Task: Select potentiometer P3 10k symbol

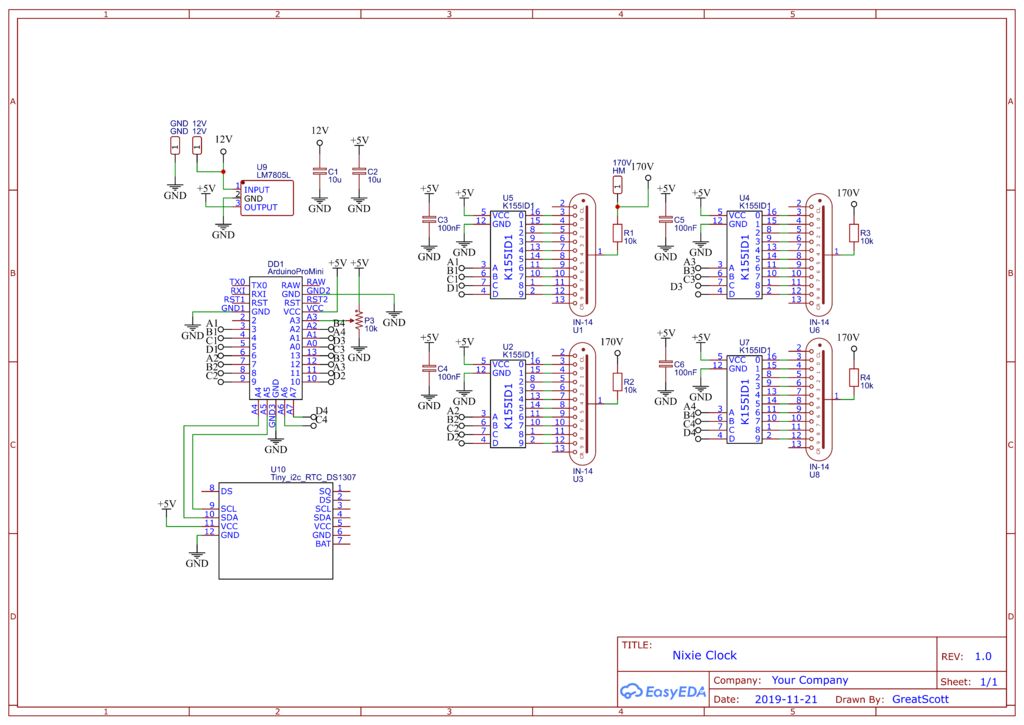Action: 359,321
